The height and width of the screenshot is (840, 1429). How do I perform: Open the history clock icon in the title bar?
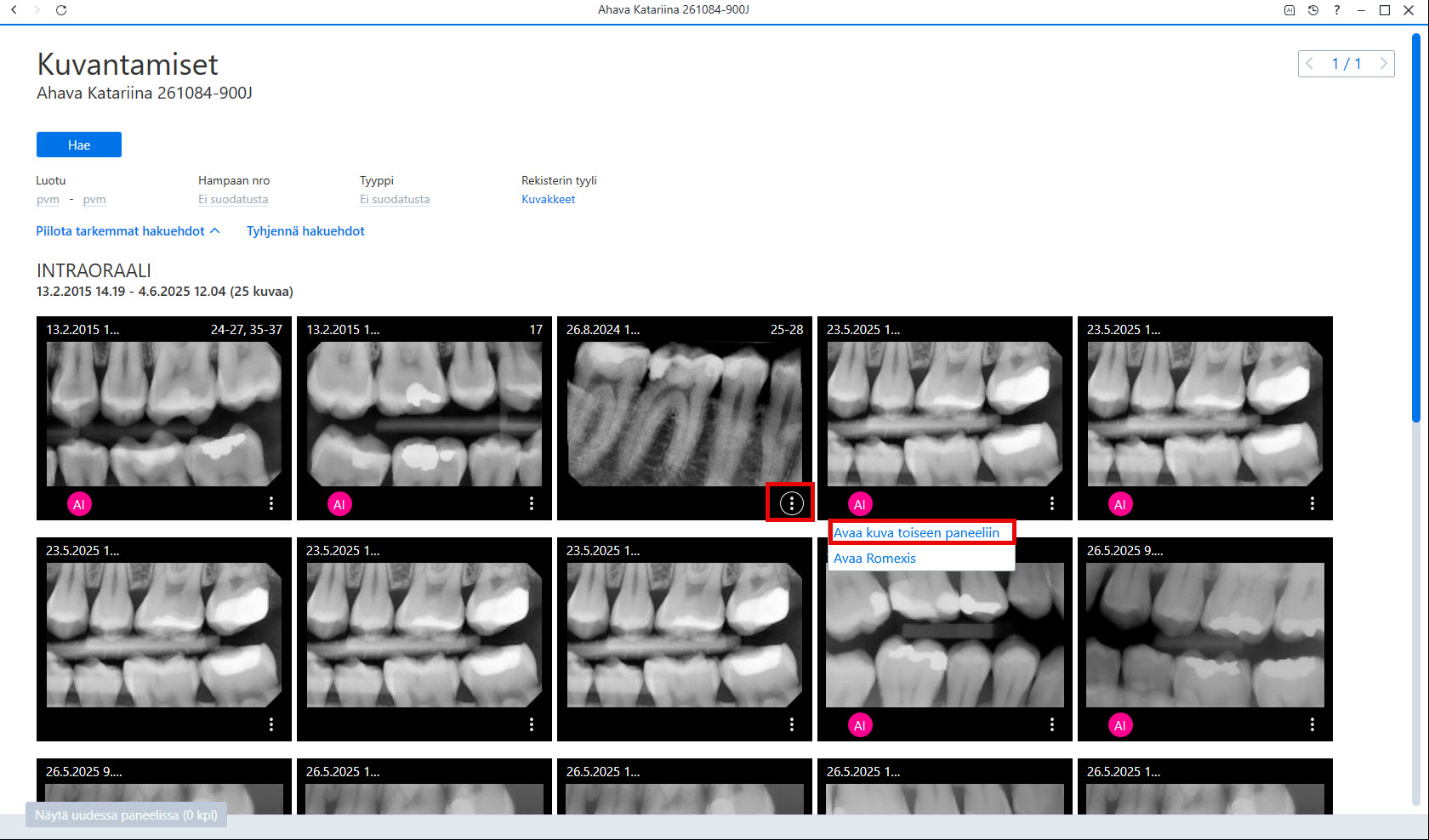click(1313, 10)
